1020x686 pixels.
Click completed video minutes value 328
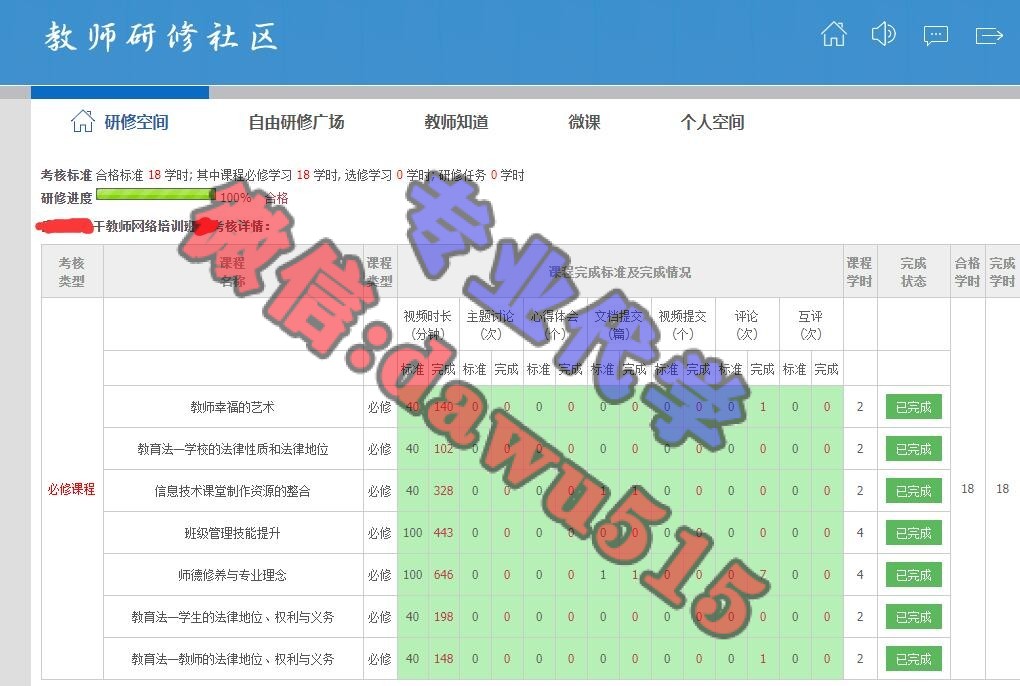coord(444,491)
